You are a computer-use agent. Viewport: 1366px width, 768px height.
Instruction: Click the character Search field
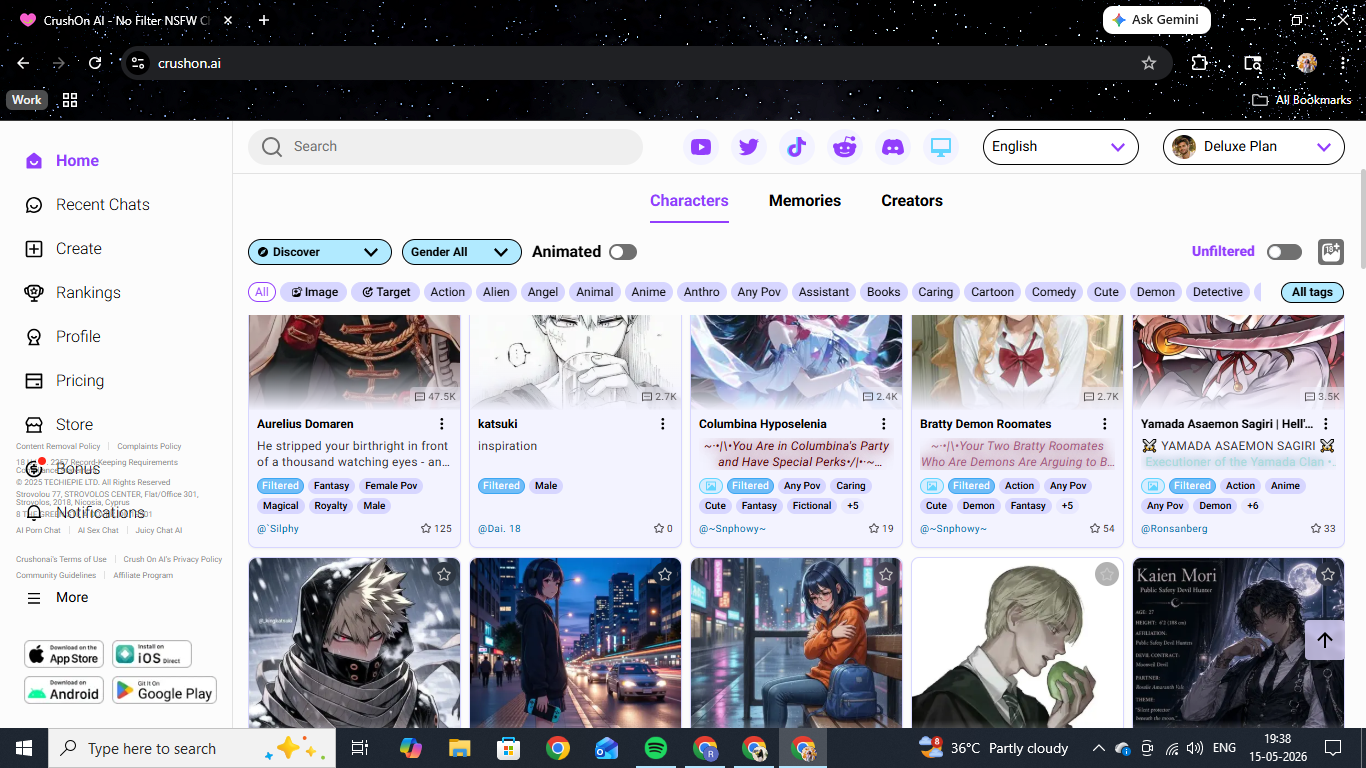coord(445,147)
